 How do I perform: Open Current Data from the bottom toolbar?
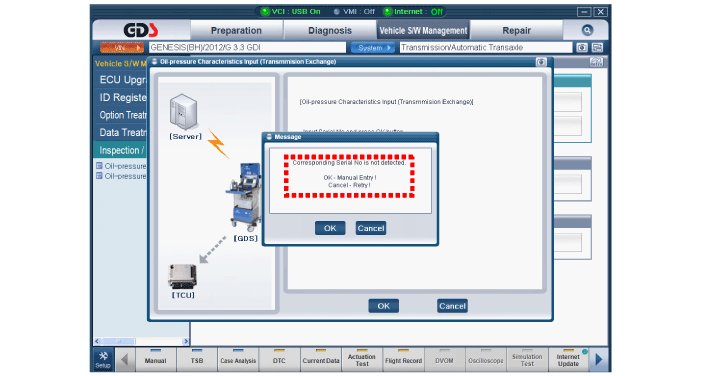pyautogui.click(x=321, y=359)
